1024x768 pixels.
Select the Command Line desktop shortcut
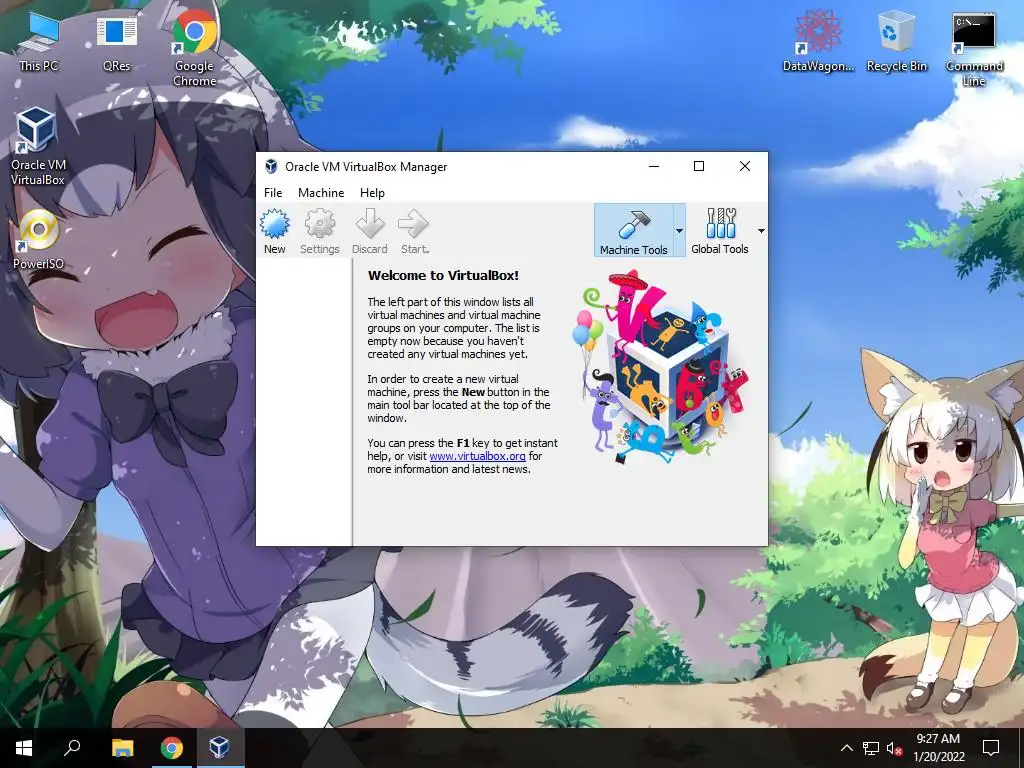974,48
